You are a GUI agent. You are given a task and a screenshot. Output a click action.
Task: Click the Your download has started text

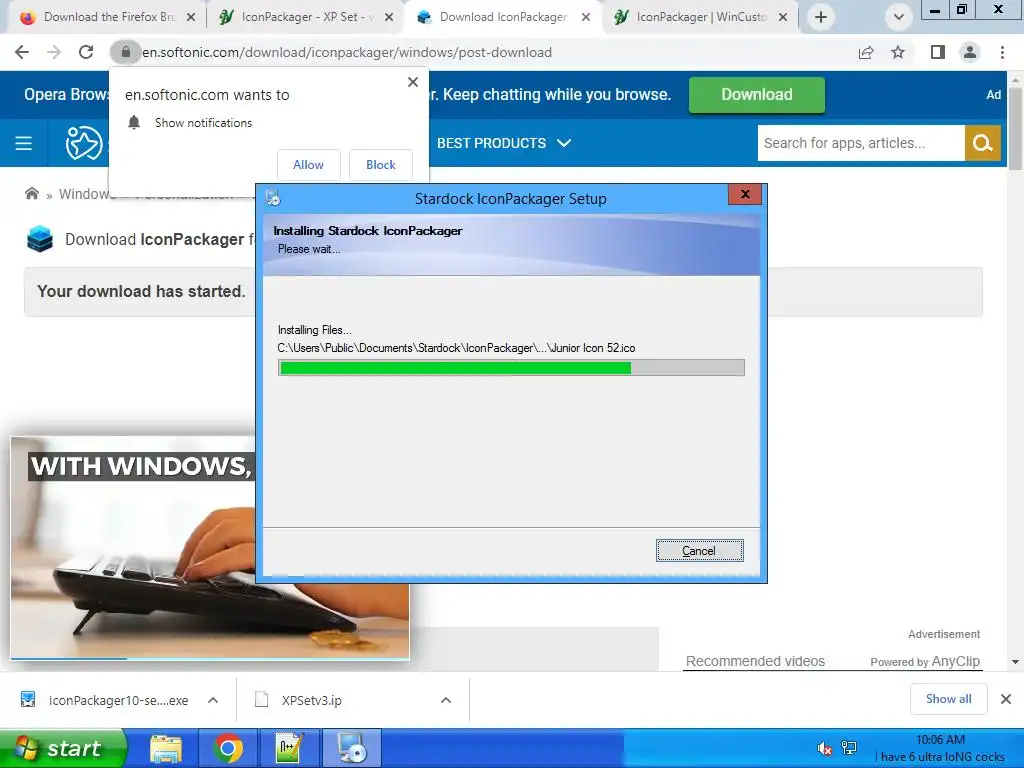[x=141, y=291]
